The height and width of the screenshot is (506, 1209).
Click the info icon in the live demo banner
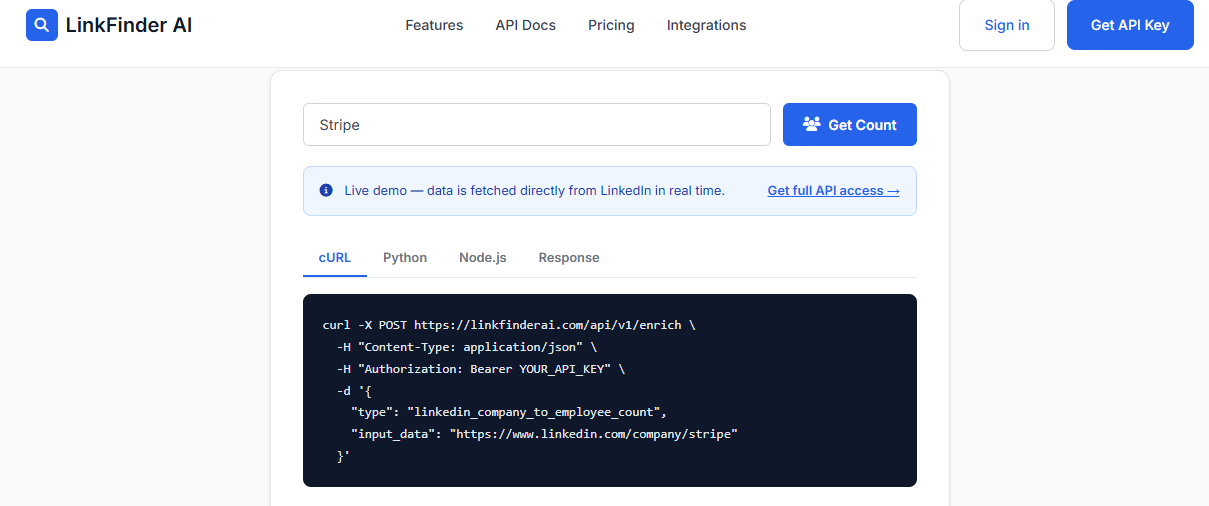[326, 190]
